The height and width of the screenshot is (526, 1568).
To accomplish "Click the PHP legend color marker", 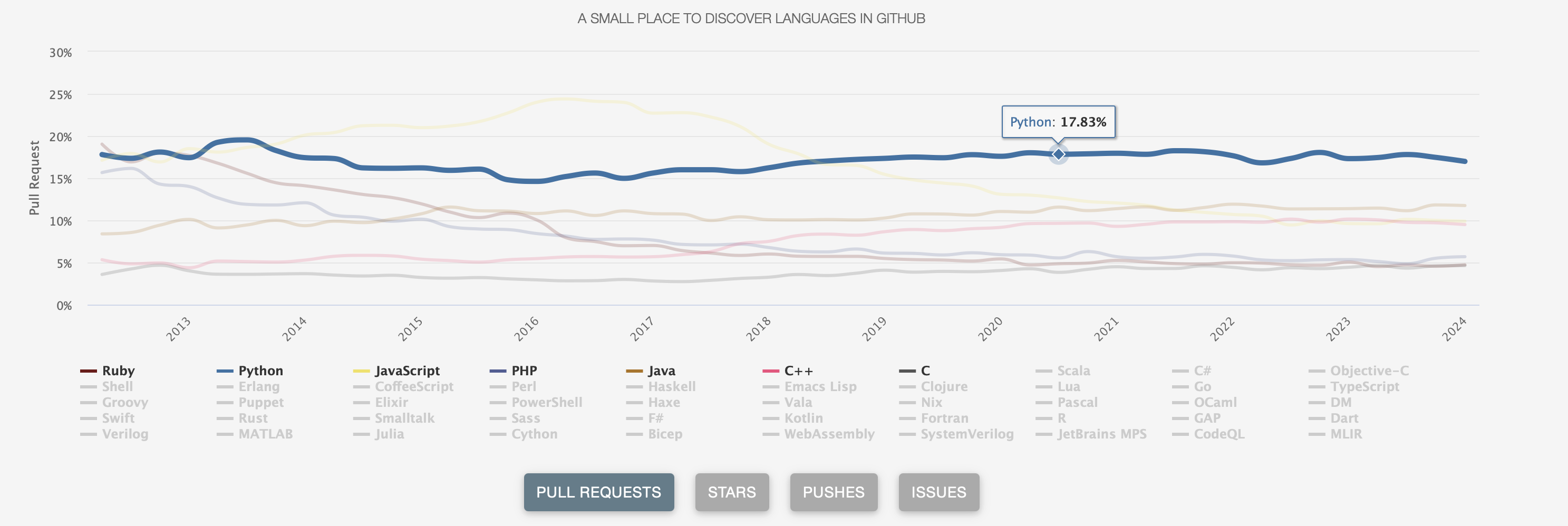I will [x=498, y=371].
